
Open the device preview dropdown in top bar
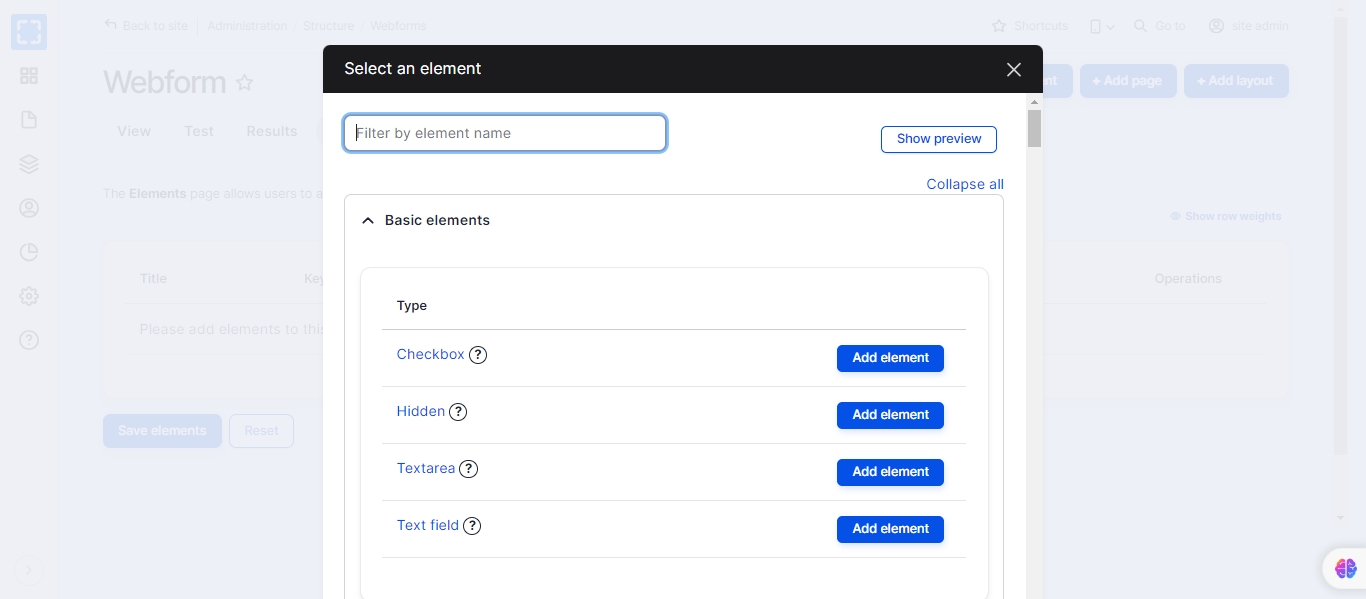click(1101, 26)
